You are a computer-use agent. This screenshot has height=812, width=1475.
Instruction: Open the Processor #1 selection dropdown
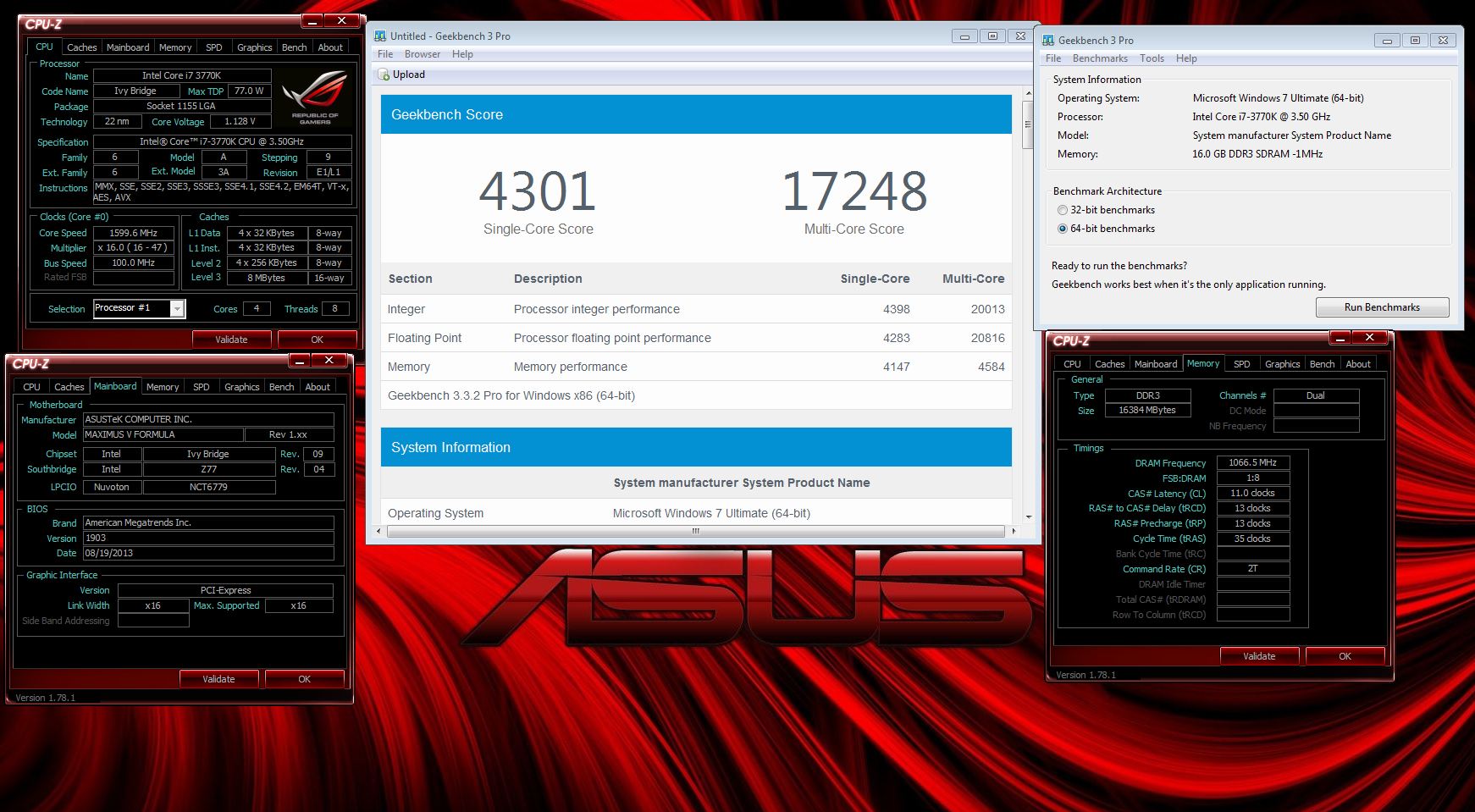pyautogui.click(x=177, y=308)
